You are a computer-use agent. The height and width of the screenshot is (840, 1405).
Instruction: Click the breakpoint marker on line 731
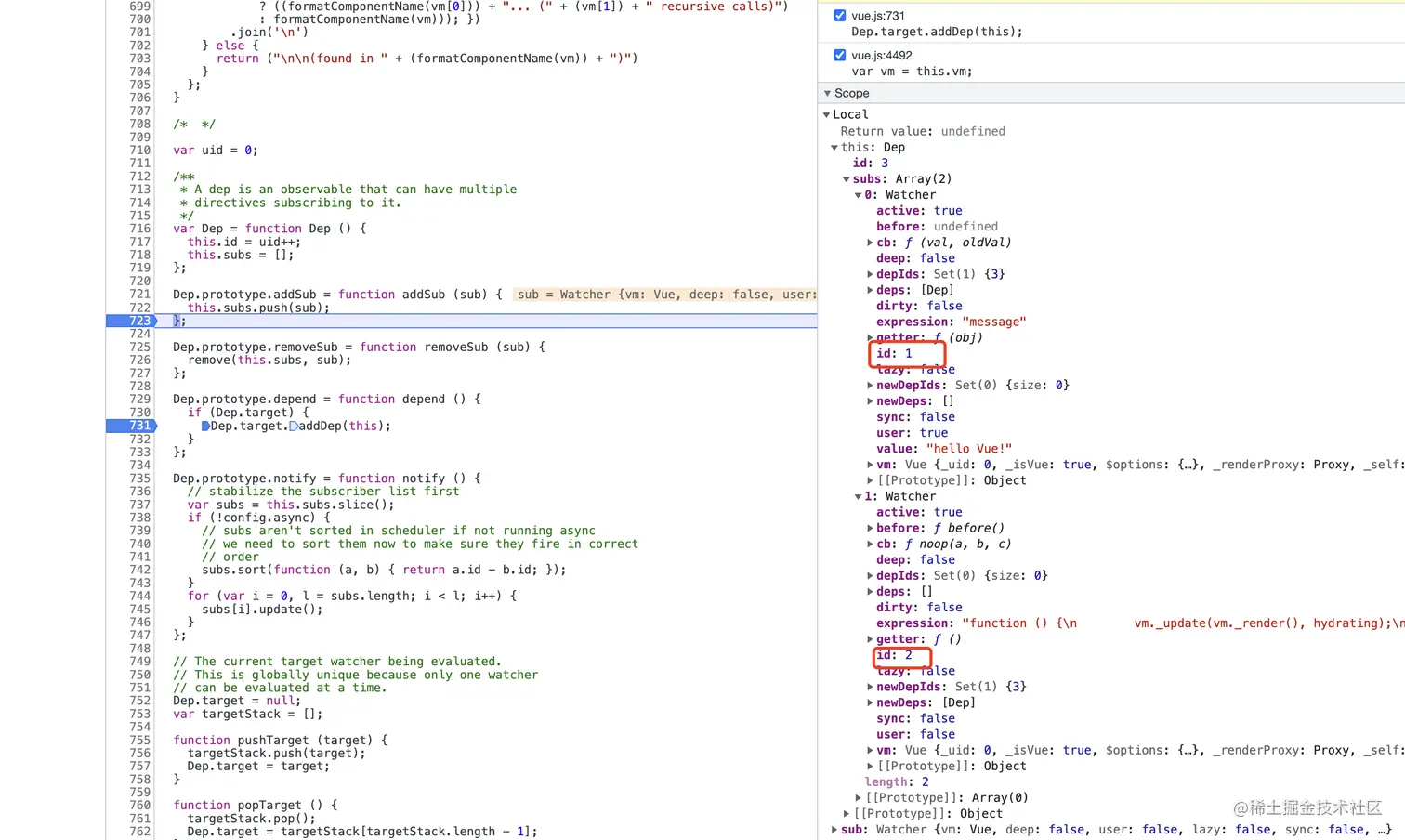pos(131,426)
